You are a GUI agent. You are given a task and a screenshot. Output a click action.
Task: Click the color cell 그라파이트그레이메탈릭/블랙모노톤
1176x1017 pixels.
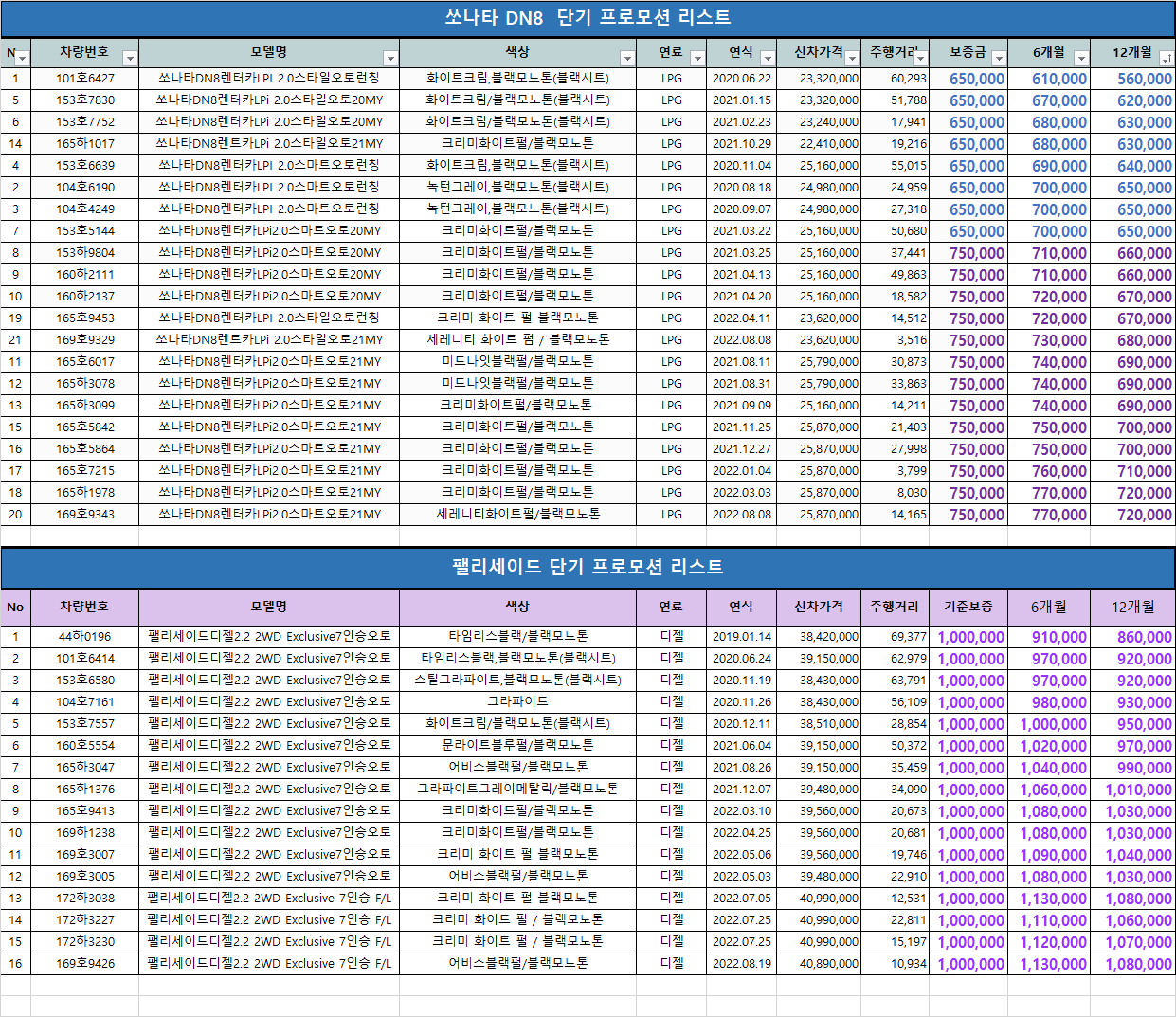click(x=517, y=790)
